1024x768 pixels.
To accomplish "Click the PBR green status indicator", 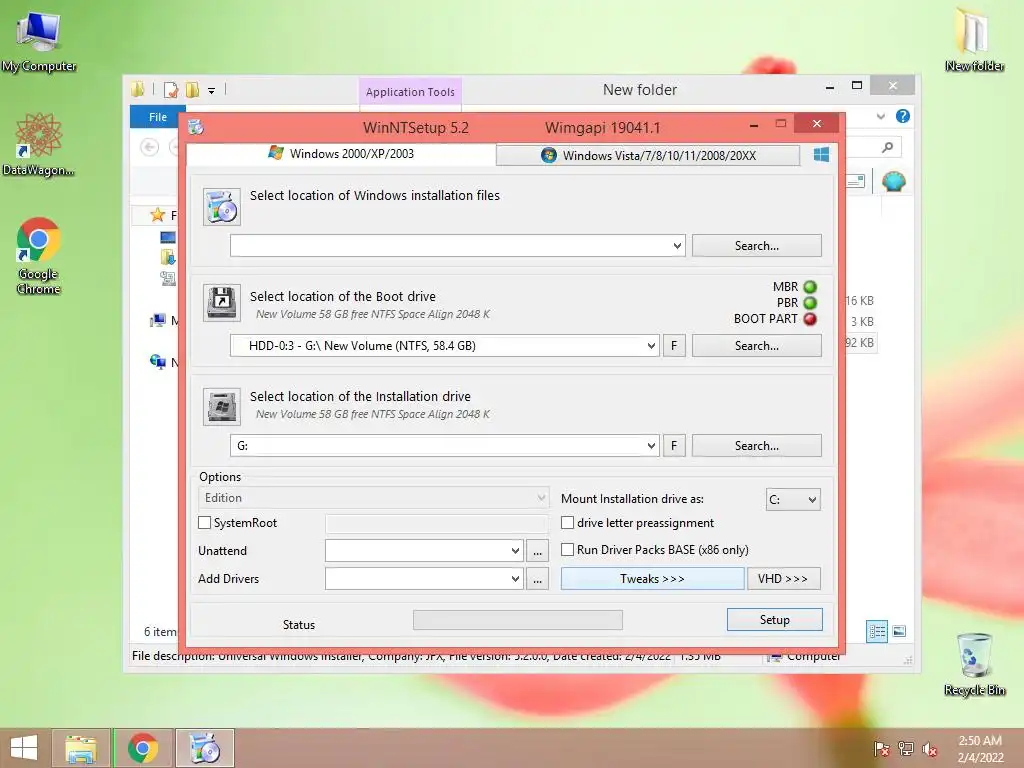I will [810, 303].
